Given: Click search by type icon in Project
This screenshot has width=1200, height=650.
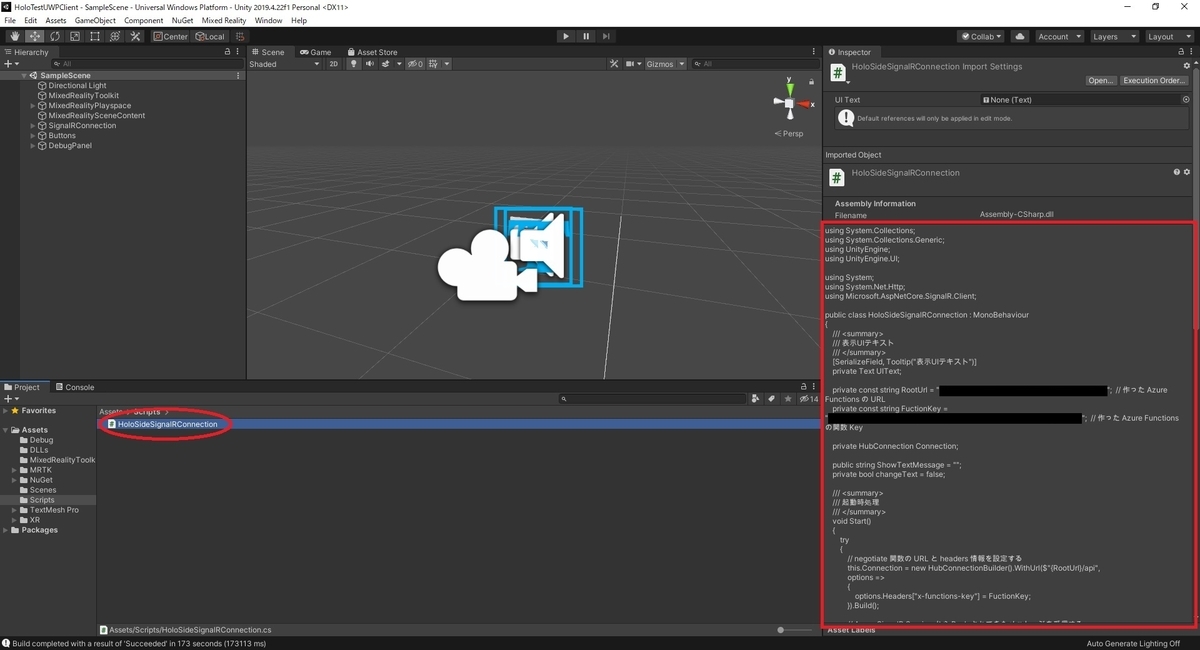Looking at the screenshot, I should (756, 399).
